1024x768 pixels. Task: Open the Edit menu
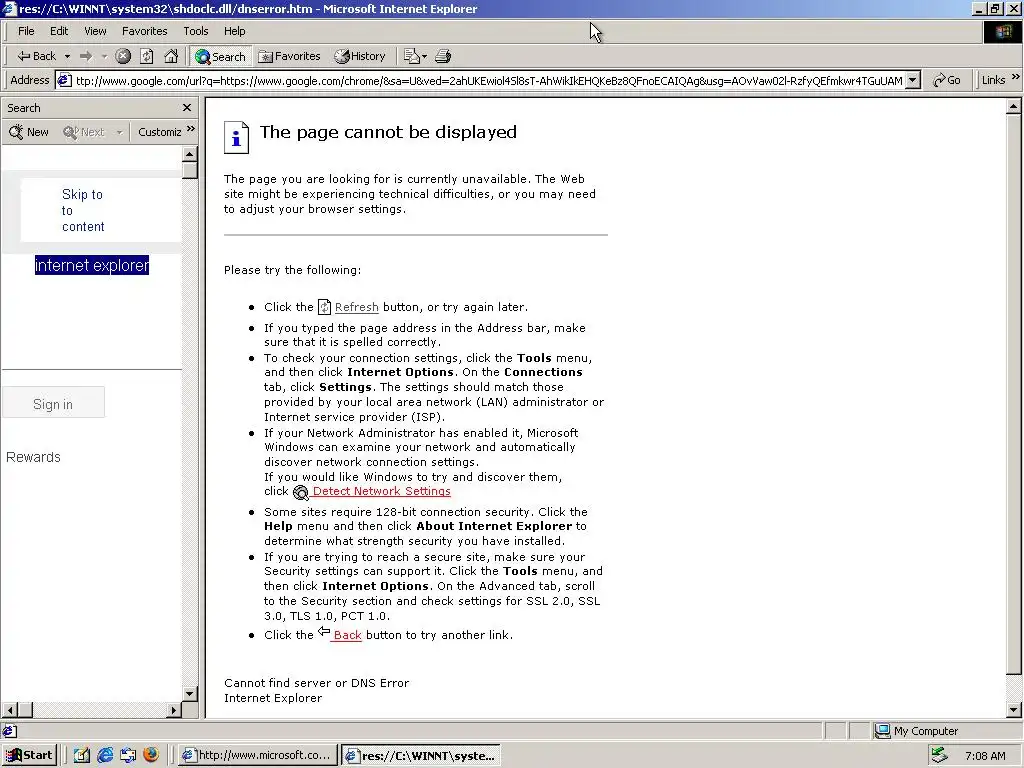(x=59, y=31)
